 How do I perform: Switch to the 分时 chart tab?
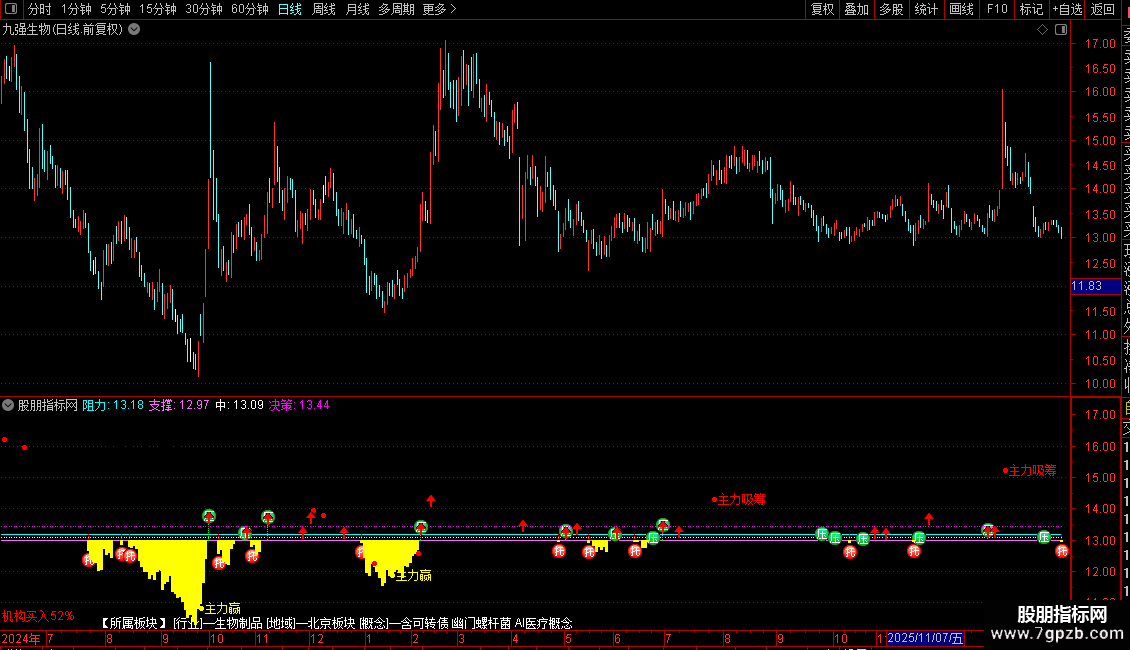click(40, 9)
